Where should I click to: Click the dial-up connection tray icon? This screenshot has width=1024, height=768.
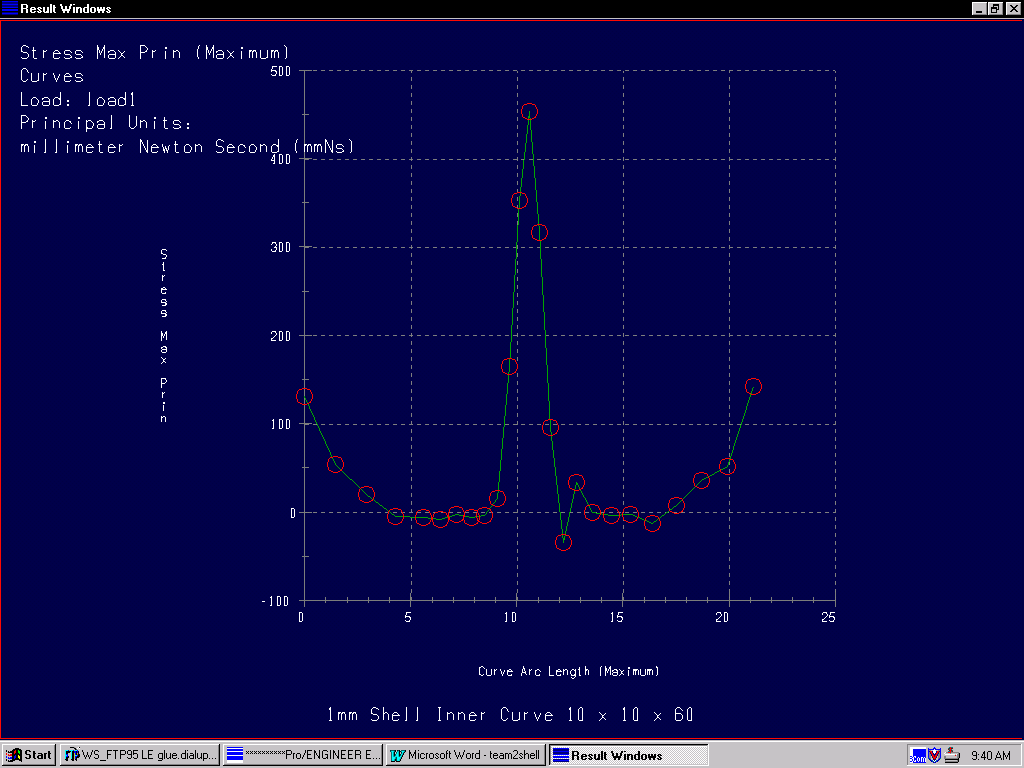918,755
